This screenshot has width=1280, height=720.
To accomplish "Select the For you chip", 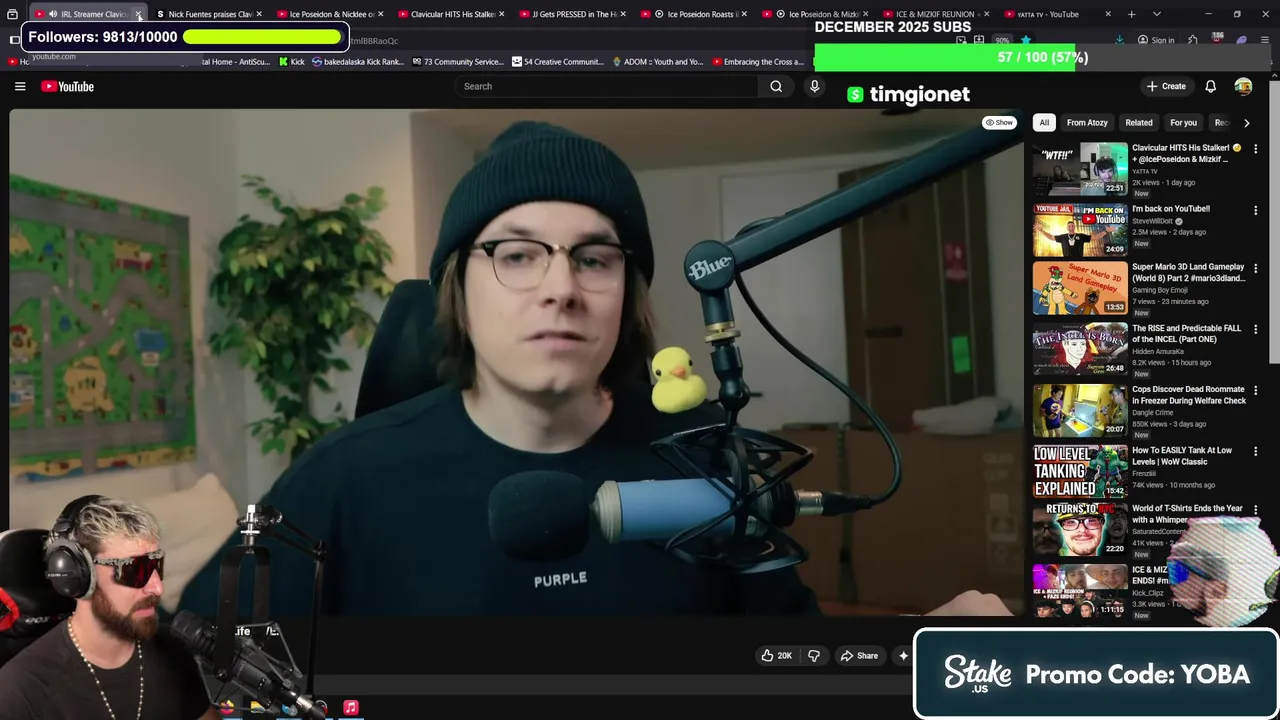I will [x=1183, y=123].
